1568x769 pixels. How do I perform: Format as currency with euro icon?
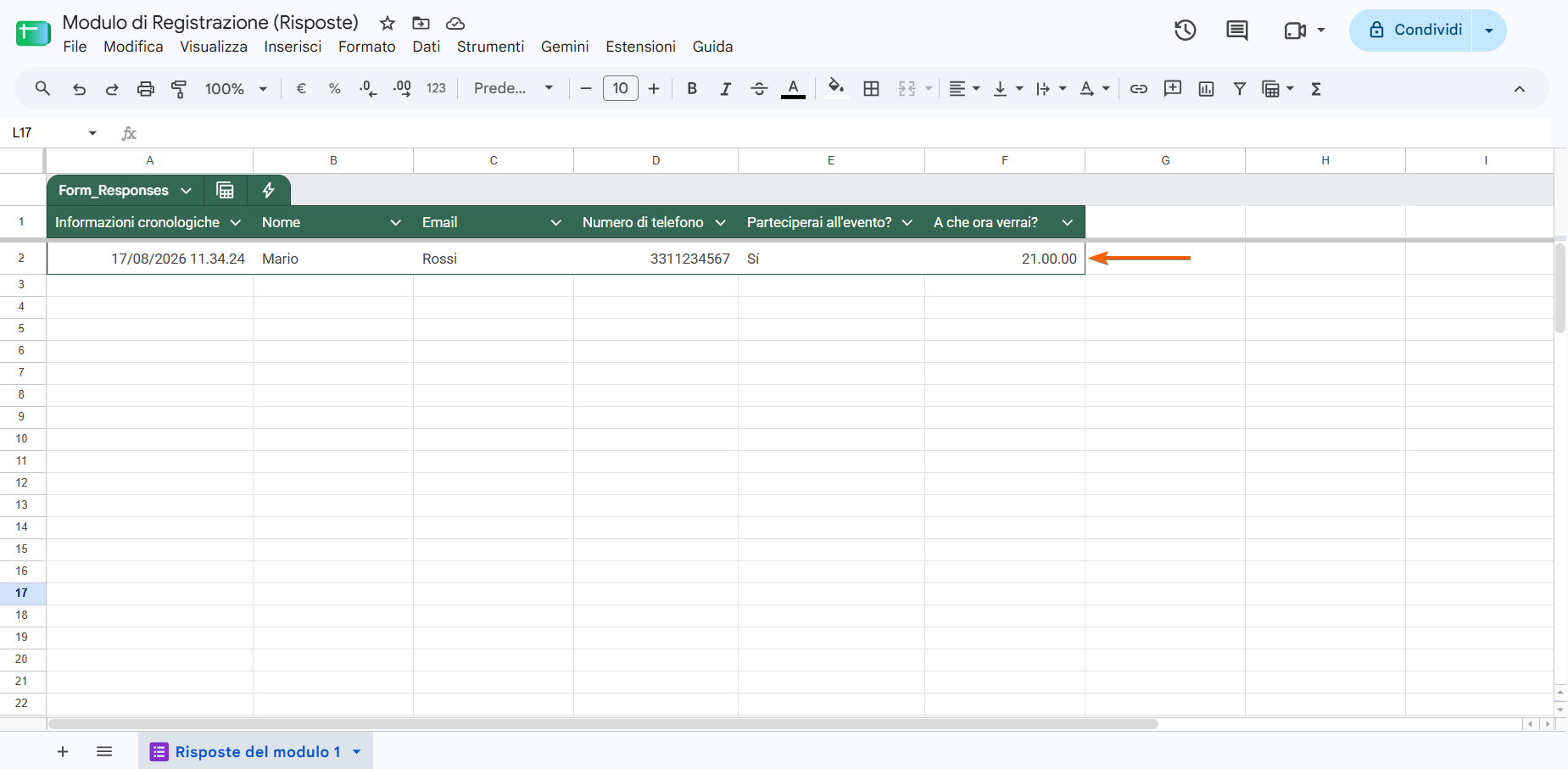pyautogui.click(x=301, y=88)
